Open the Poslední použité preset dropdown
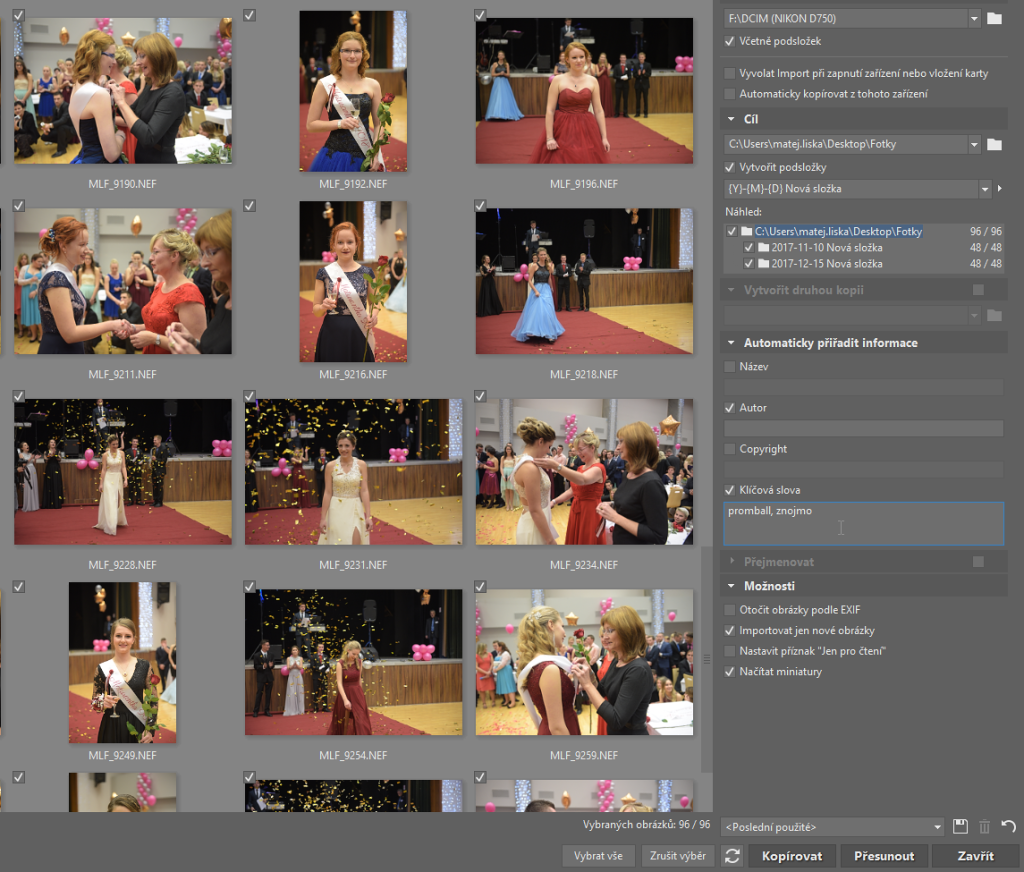Viewport: 1024px width, 872px height. [x=937, y=827]
